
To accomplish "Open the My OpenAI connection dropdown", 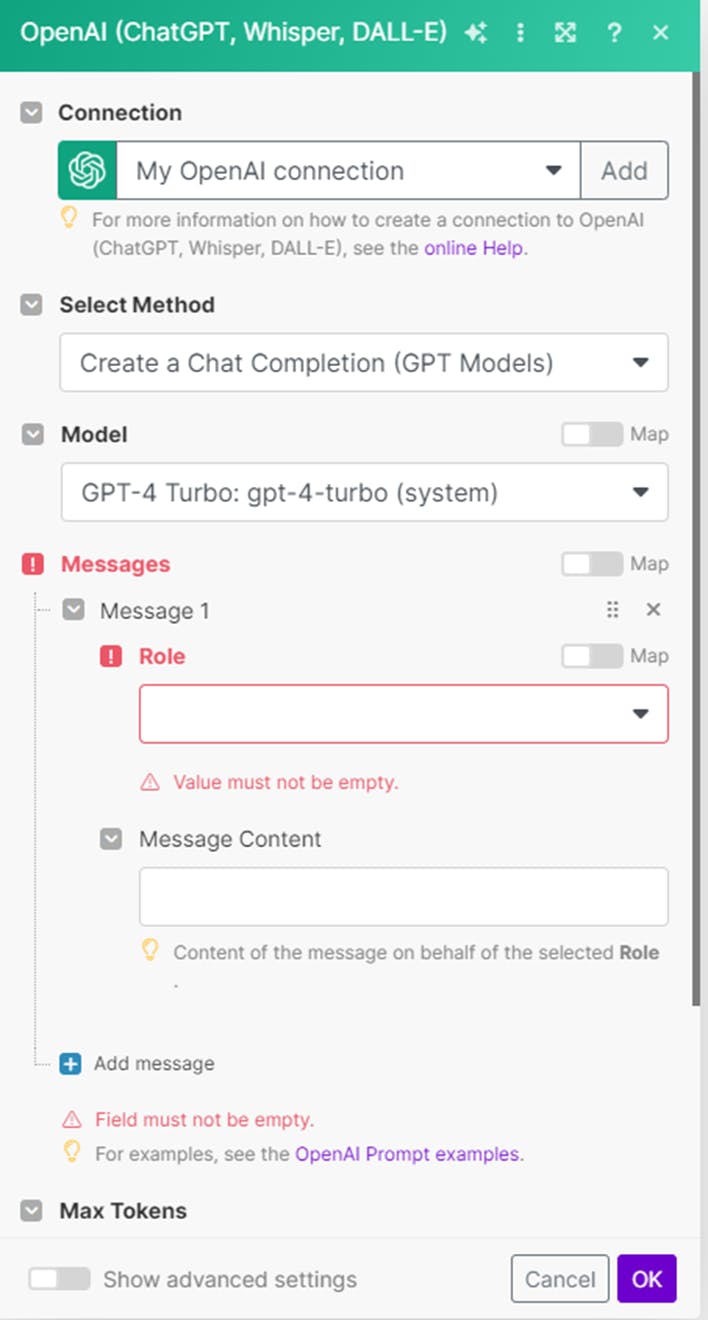I will point(348,171).
